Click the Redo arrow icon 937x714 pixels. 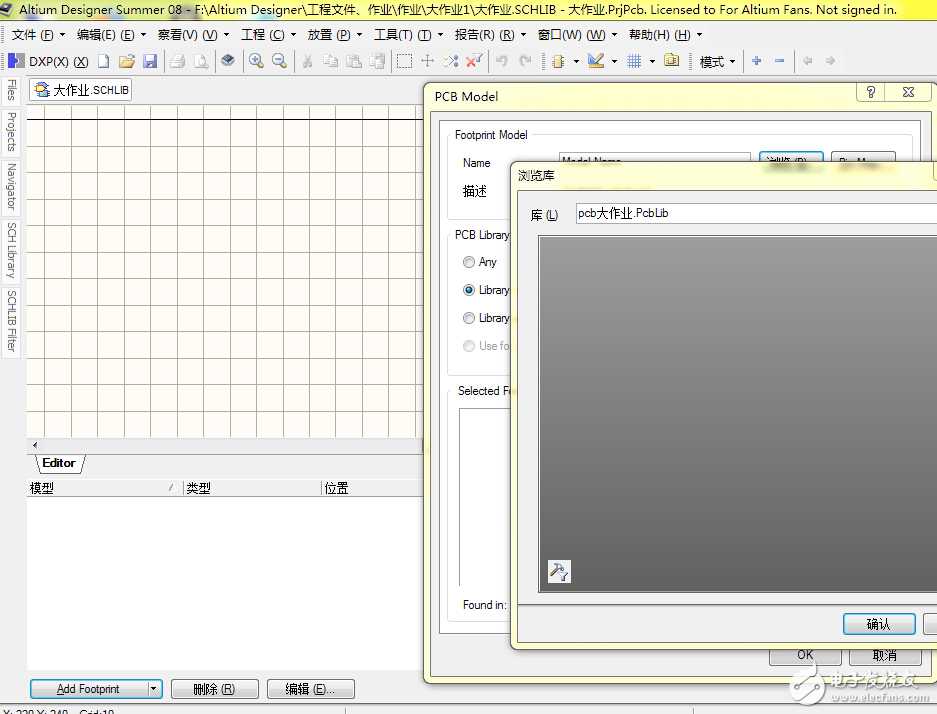click(525, 61)
